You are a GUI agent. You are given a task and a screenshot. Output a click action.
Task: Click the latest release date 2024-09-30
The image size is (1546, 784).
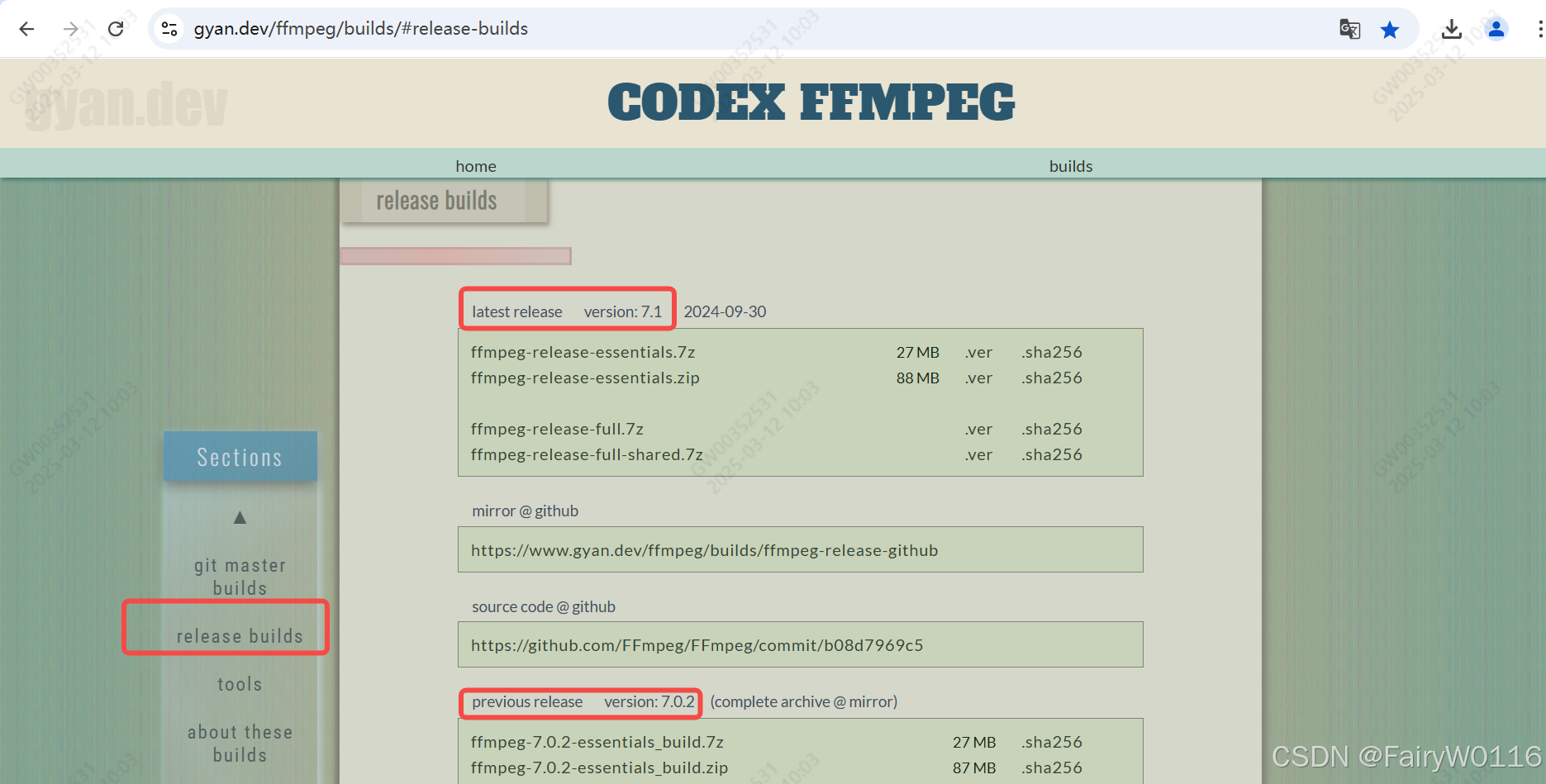[x=725, y=311]
